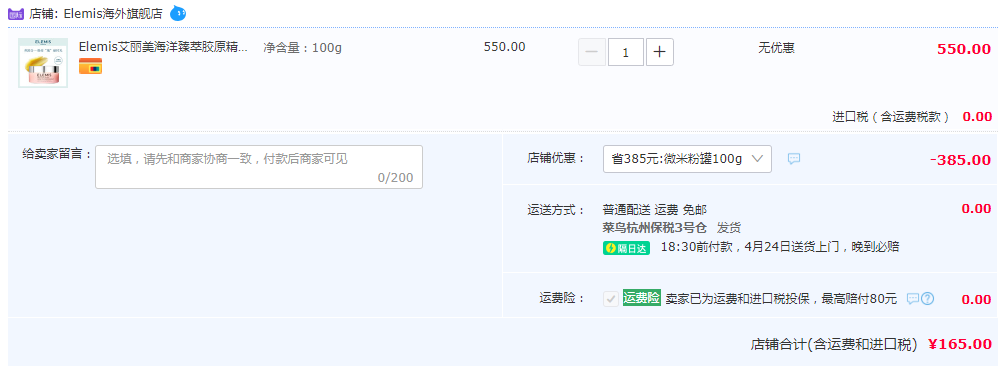Open the question mark help icon
The height and width of the screenshot is (366, 1005).
click(927, 299)
